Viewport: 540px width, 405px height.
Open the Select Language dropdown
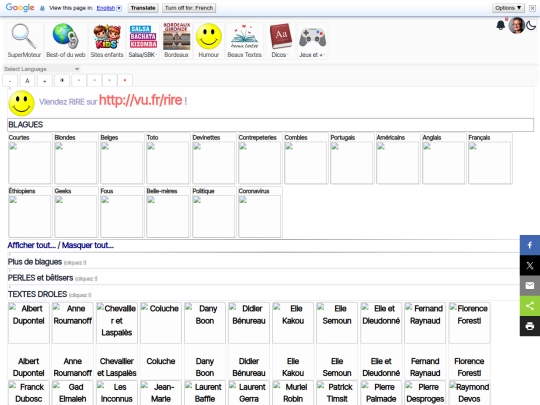point(42,69)
